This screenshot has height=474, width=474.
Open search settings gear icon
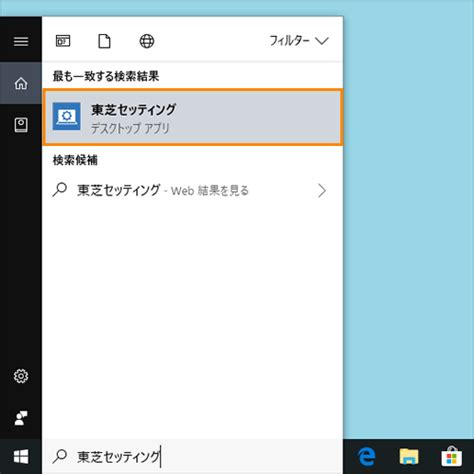pos(21,376)
